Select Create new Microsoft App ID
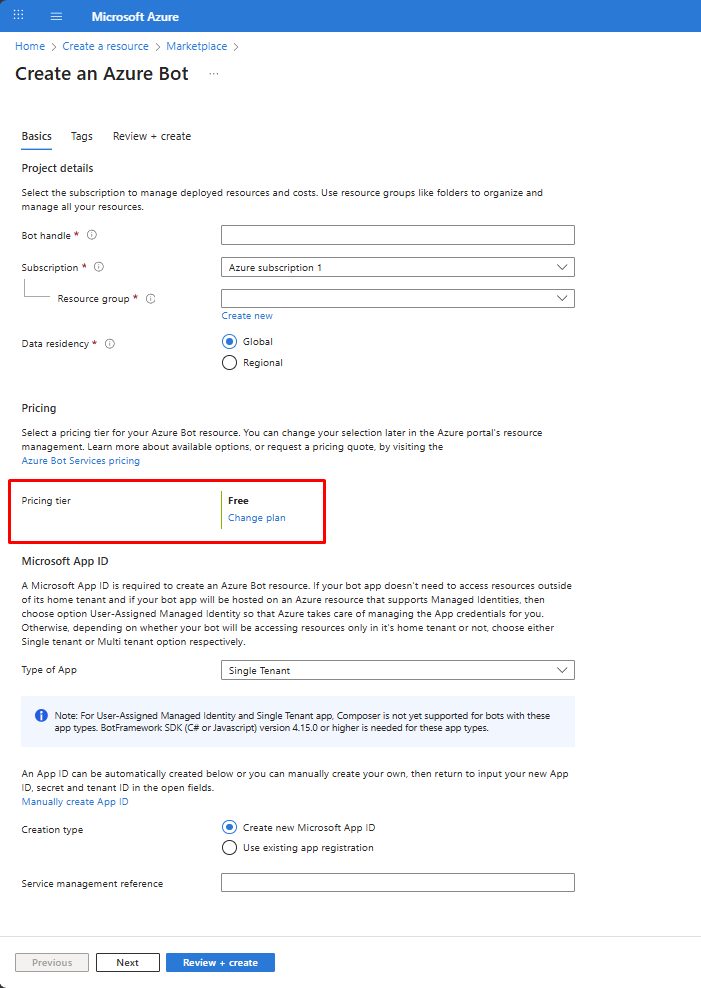 229,827
